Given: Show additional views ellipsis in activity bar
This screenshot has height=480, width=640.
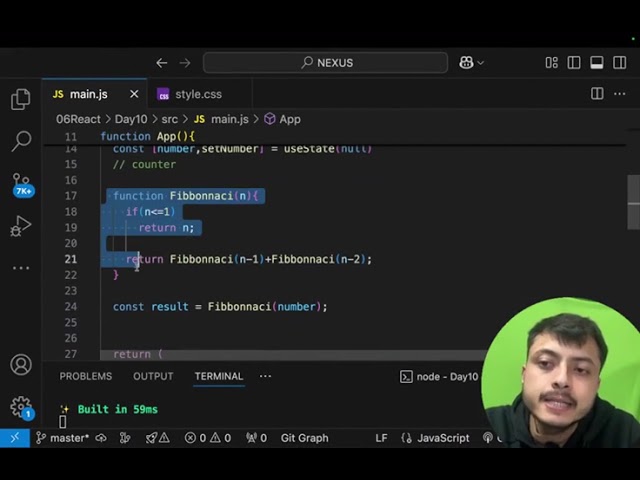Looking at the screenshot, I should tap(21, 268).
